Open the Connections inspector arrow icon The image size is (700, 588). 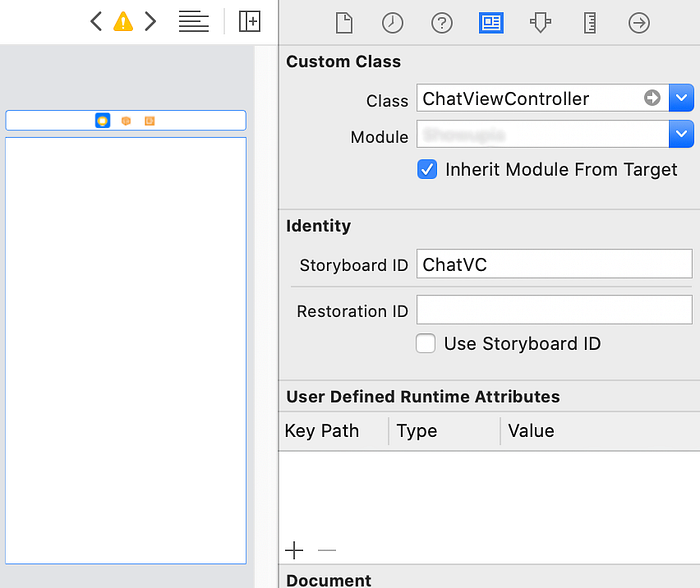(639, 23)
